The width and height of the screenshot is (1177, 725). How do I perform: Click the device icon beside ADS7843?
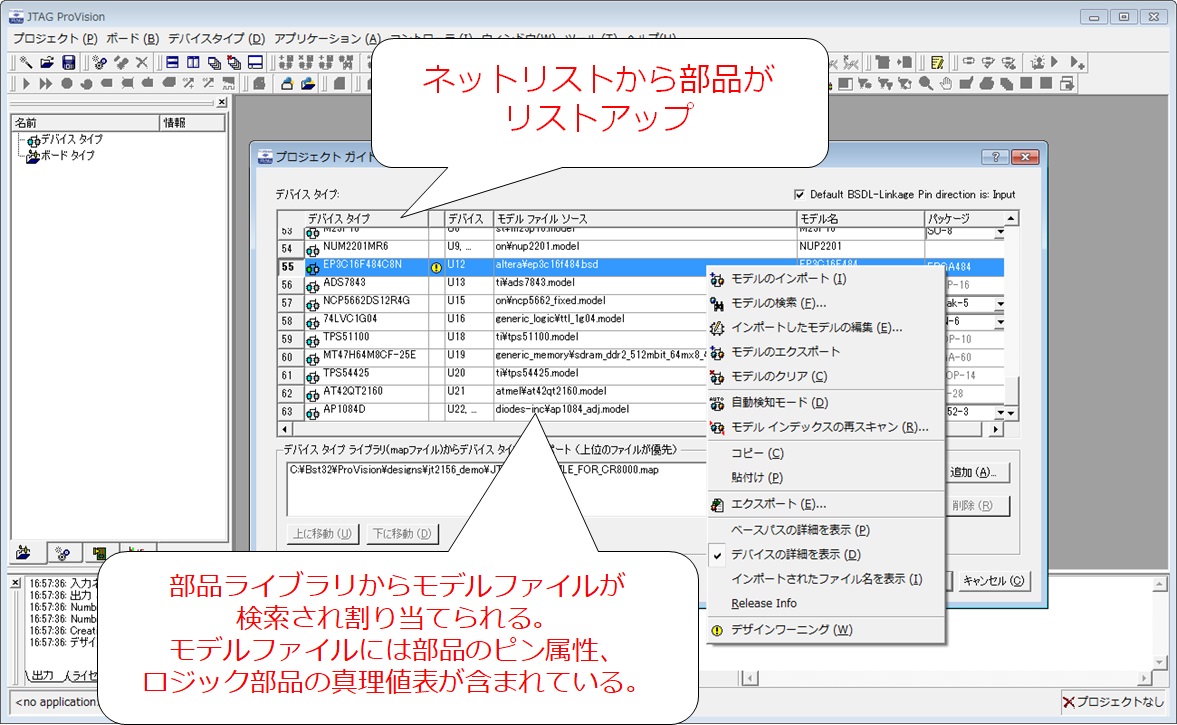tap(312, 285)
